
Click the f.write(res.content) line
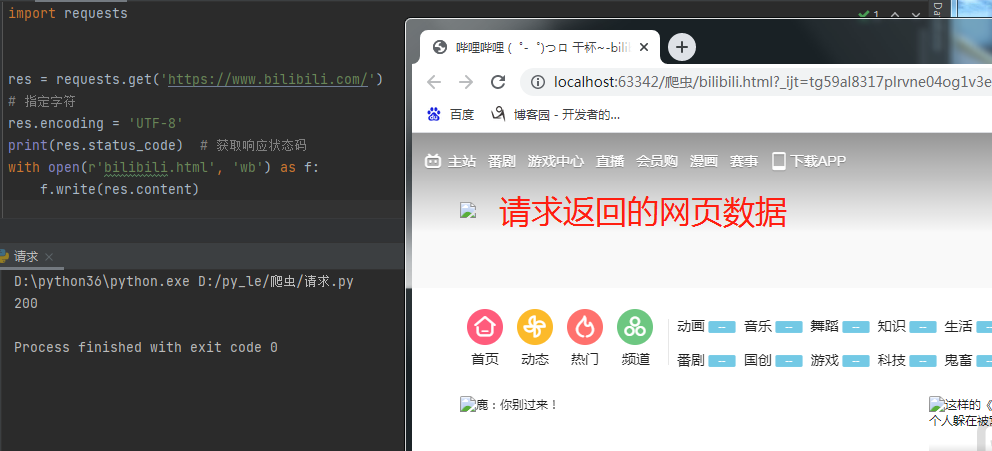click(x=120, y=189)
